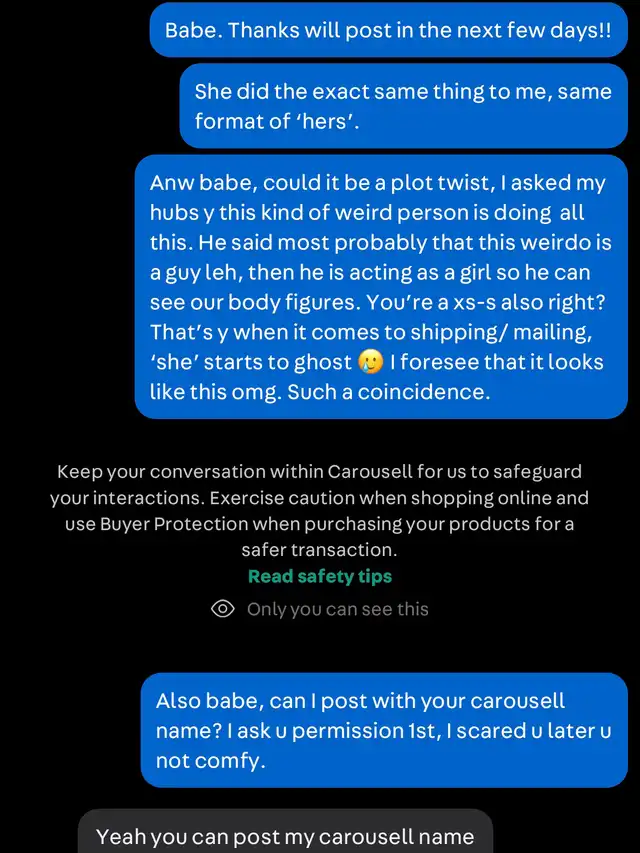This screenshot has width=640, height=853.
Task: Click the 'Keep your conversation within Carousell' notice
Action: pyautogui.click(x=319, y=510)
